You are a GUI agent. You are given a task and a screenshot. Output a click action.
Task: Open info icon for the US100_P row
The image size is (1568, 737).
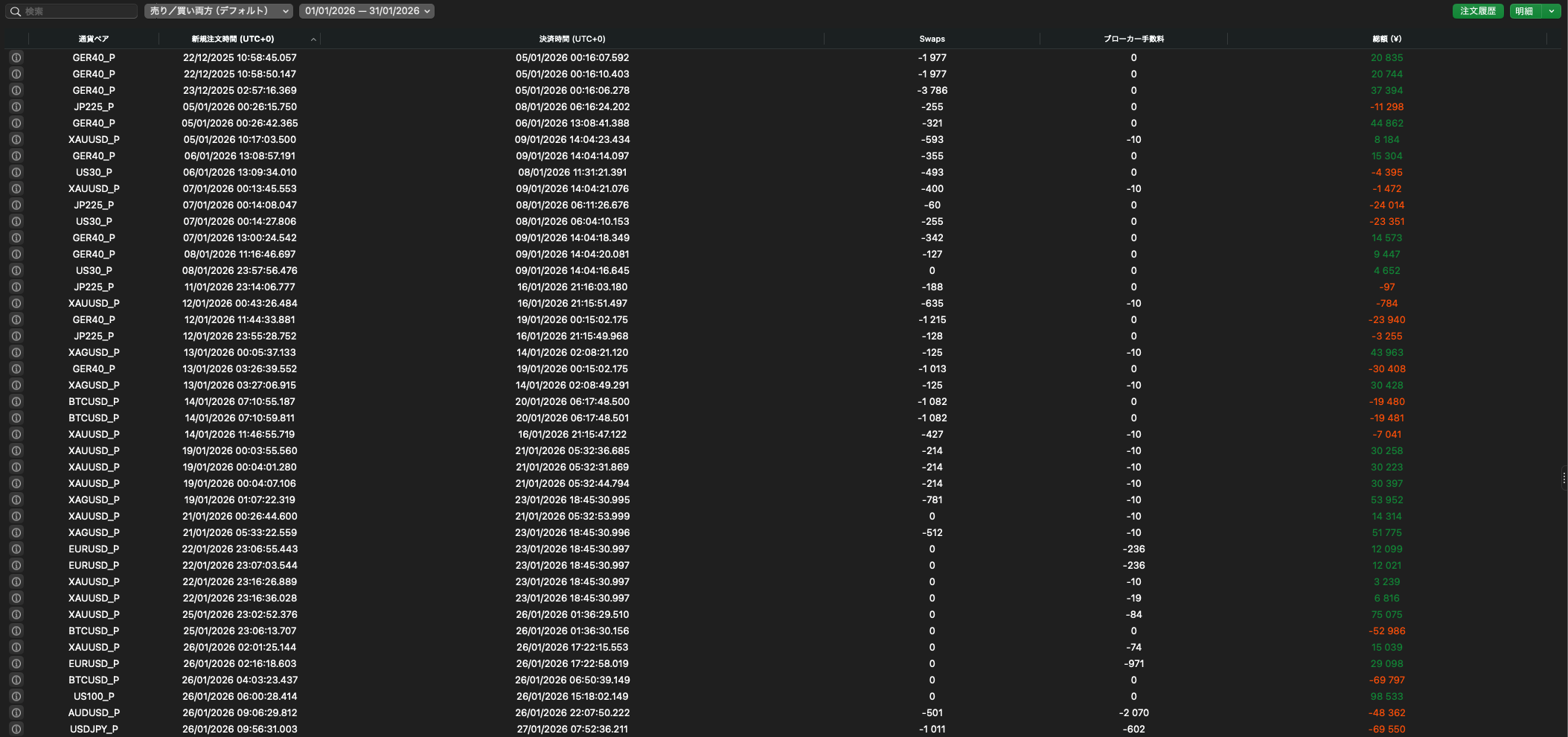point(16,696)
